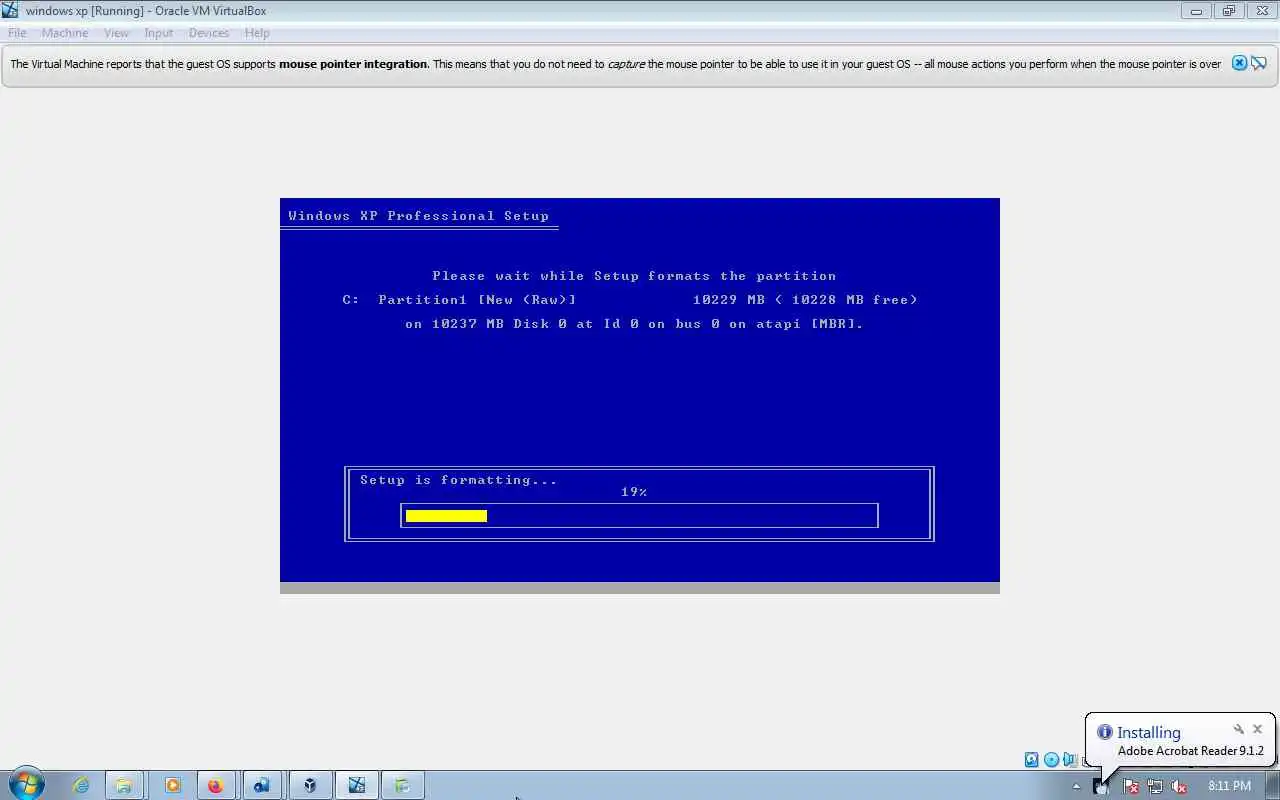Open Firefox from the taskbar
Viewport: 1280px width, 800px height.
click(x=215, y=785)
